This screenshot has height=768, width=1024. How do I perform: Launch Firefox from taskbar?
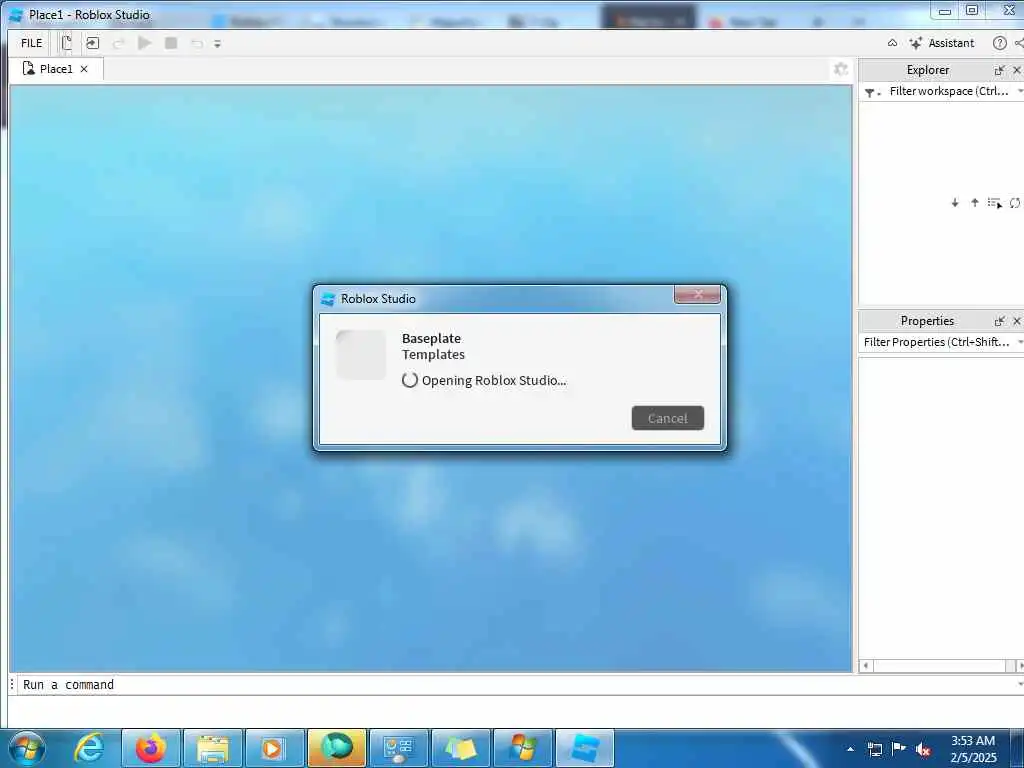pyautogui.click(x=151, y=748)
